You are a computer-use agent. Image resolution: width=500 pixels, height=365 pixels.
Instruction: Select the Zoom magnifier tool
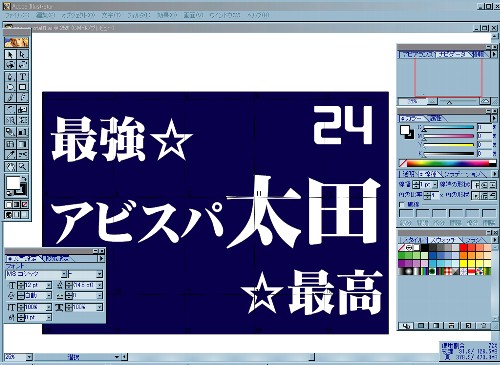[22, 166]
